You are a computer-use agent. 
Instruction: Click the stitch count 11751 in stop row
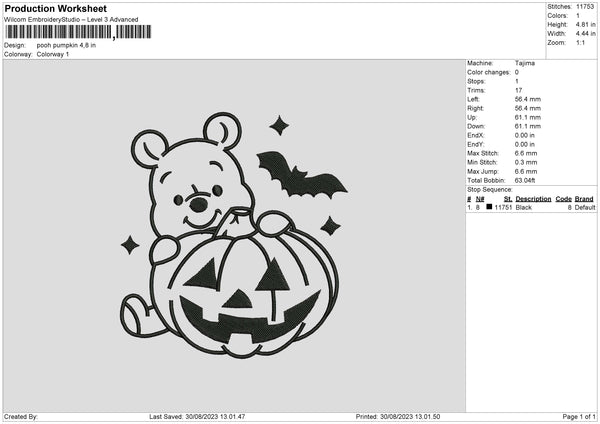503,207
